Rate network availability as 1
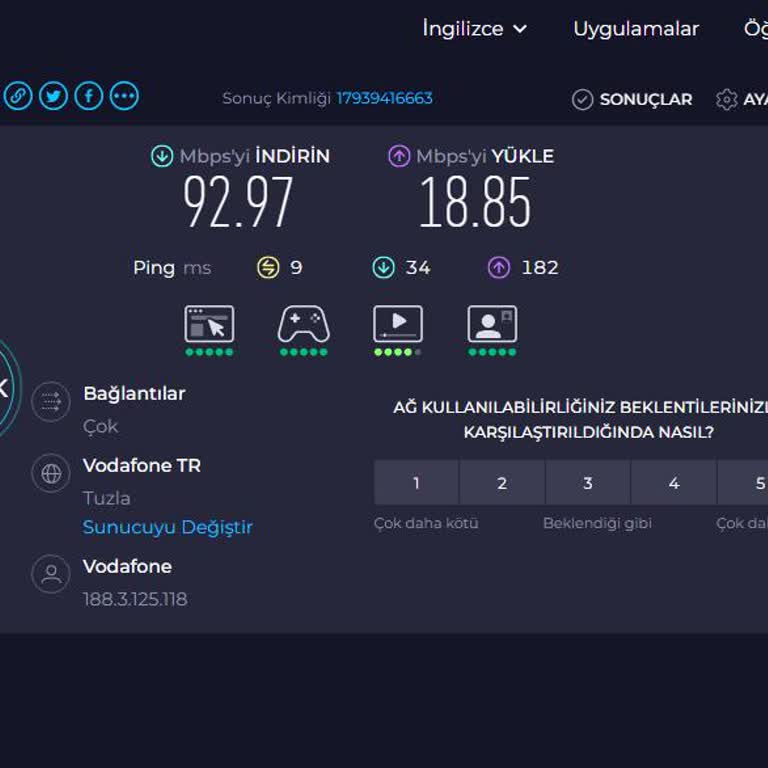This screenshot has height=768, width=768. point(416,482)
